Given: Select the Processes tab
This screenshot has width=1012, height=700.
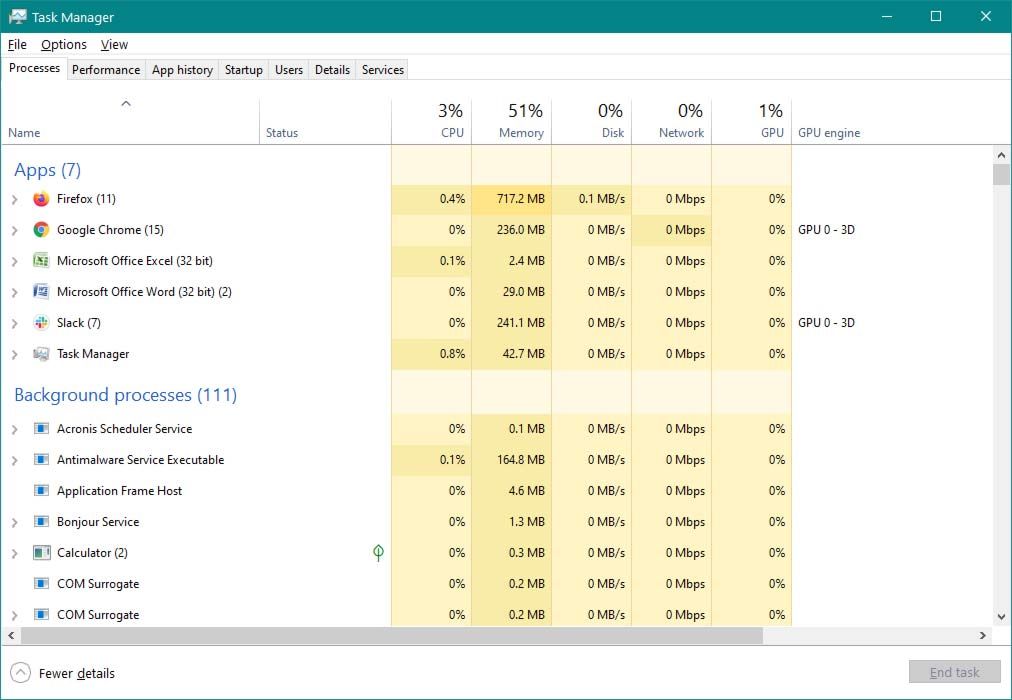Looking at the screenshot, I should (x=34, y=68).
